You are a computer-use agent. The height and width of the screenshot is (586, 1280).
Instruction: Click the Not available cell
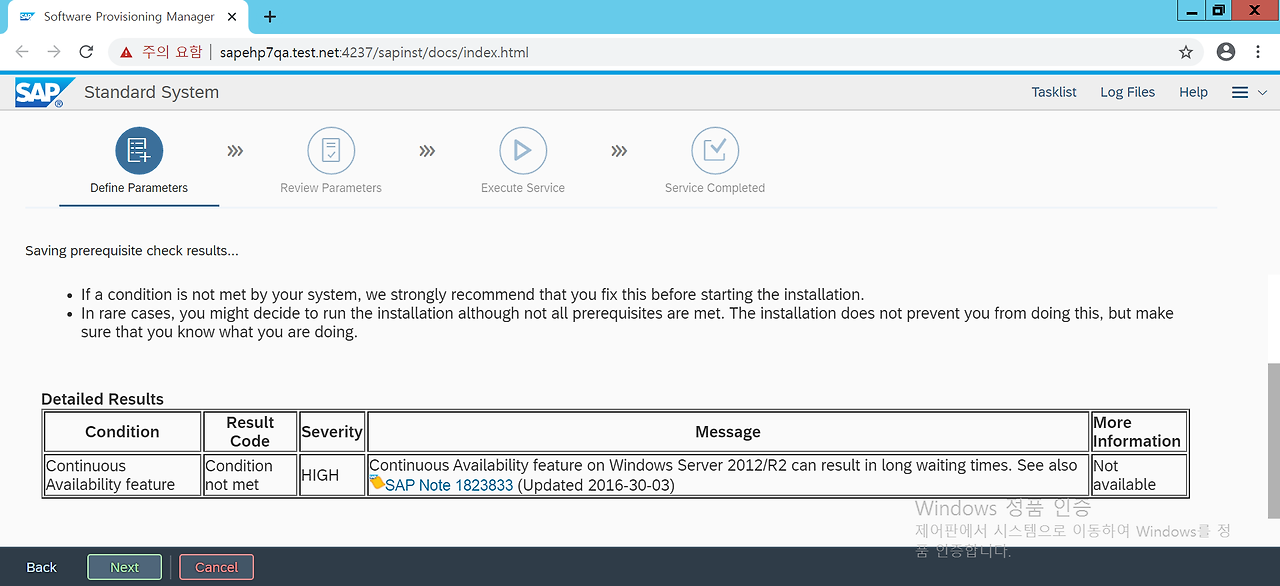pyautogui.click(x=1139, y=475)
